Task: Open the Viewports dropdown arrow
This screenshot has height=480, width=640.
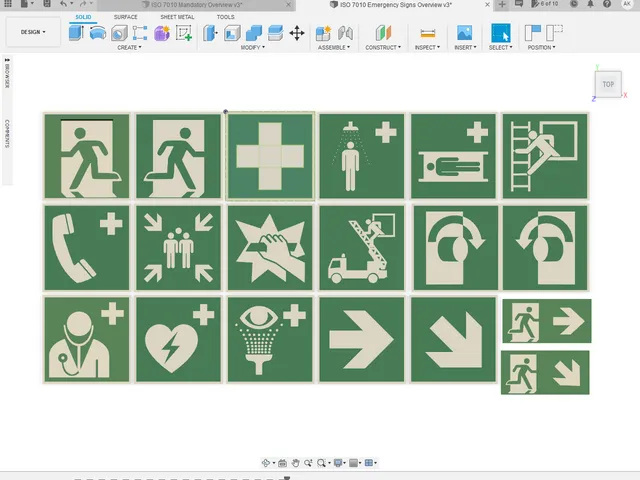Action: [x=376, y=463]
